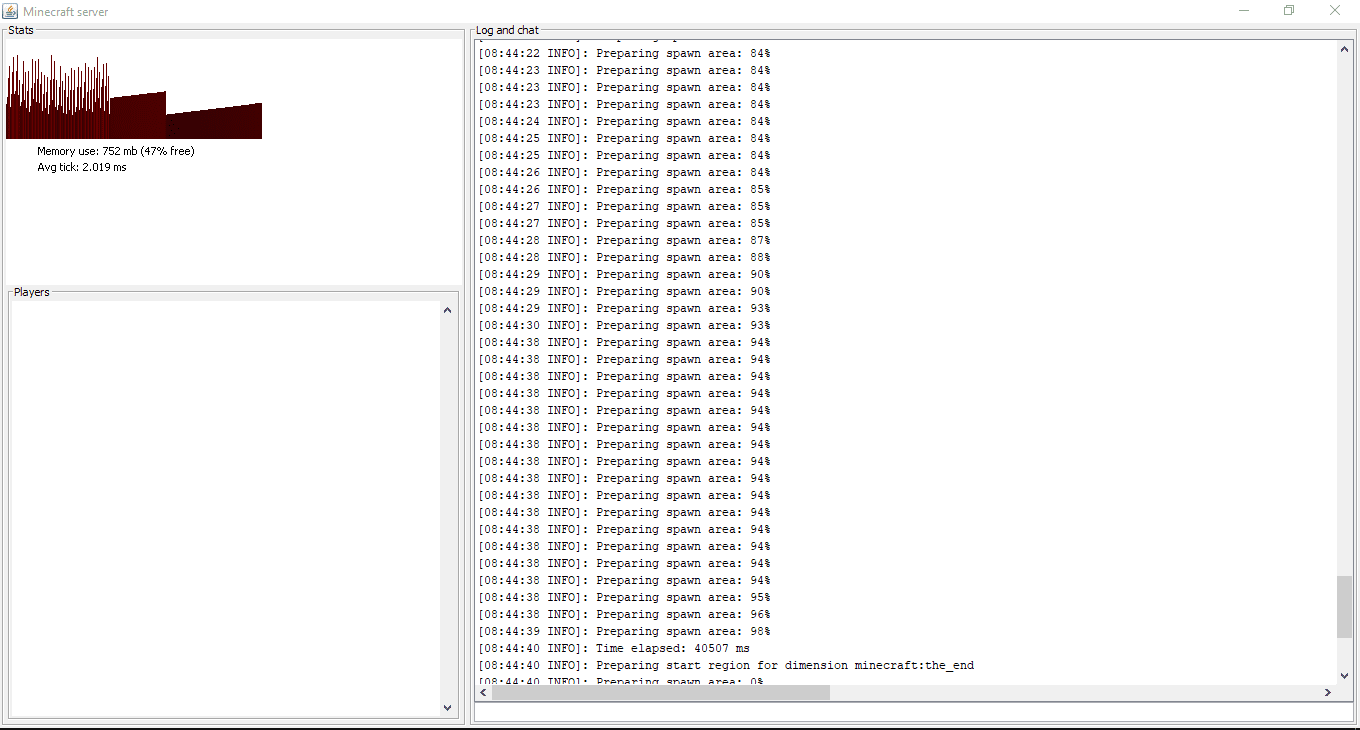The height and width of the screenshot is (730, 1360).
Task: Click the 08:44:26 'Preparing spawn area: 85%' line
Action: coord(624,189)
